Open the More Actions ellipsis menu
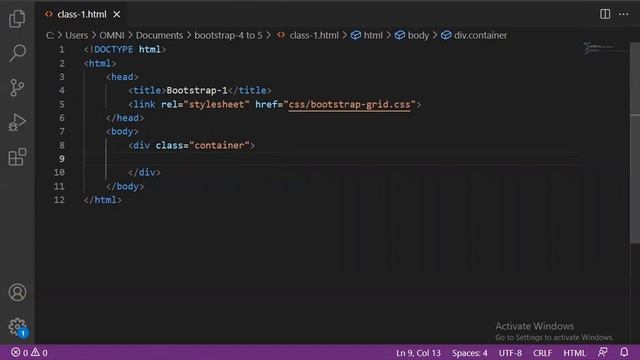This screenshot has width=640, height=360. click(624, 14)
